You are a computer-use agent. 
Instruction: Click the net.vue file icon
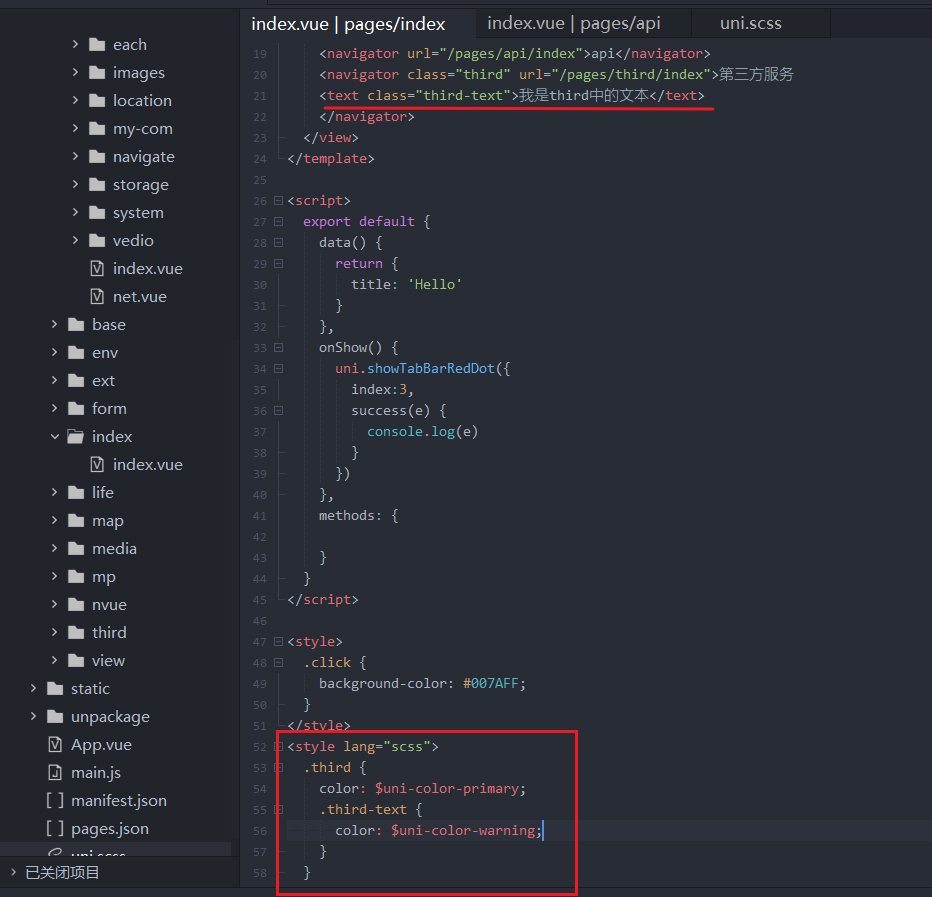coord(97,296)
